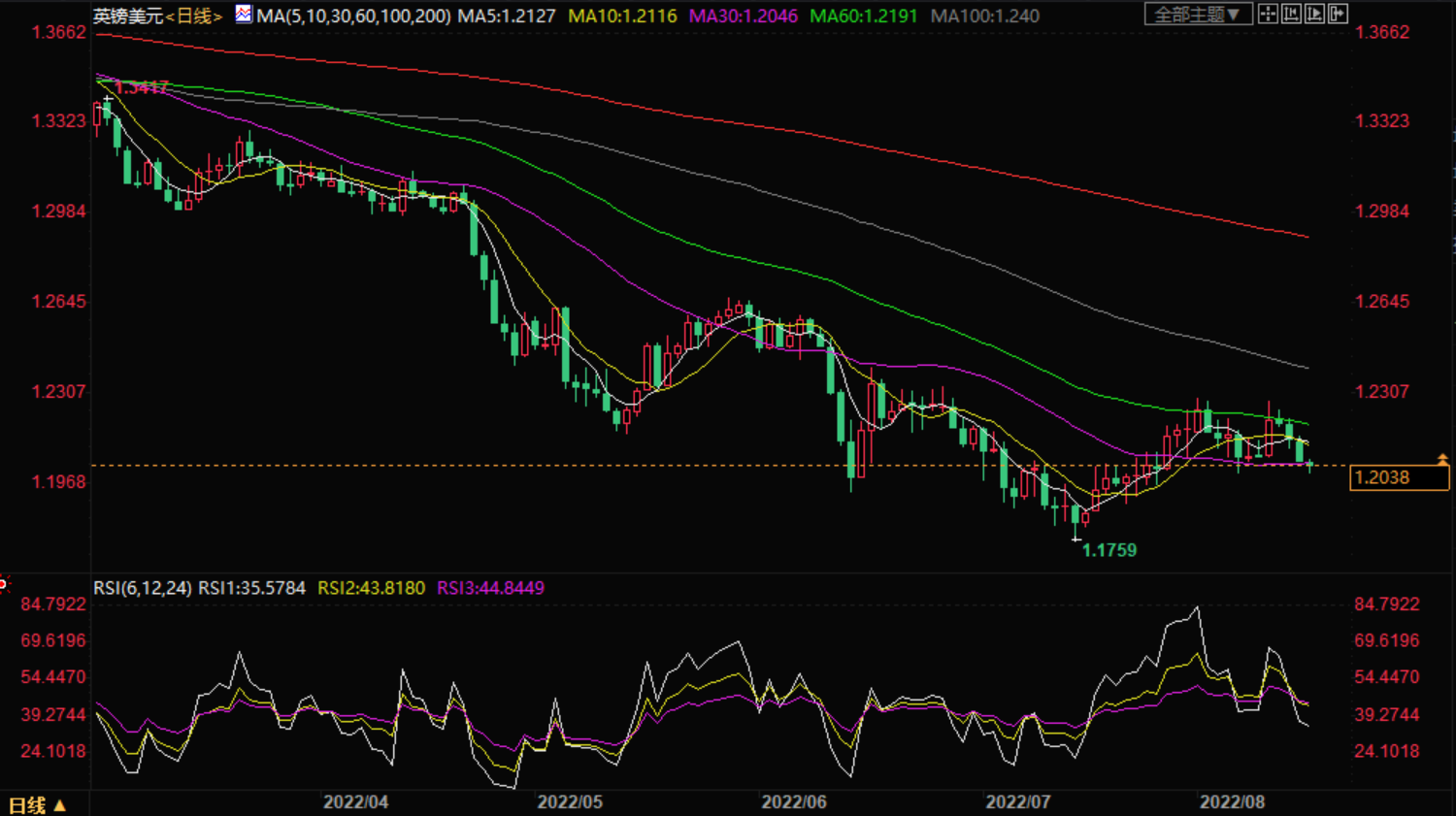
Task: Click the jump-to-start chart icon
Action: click(1291, 14)
